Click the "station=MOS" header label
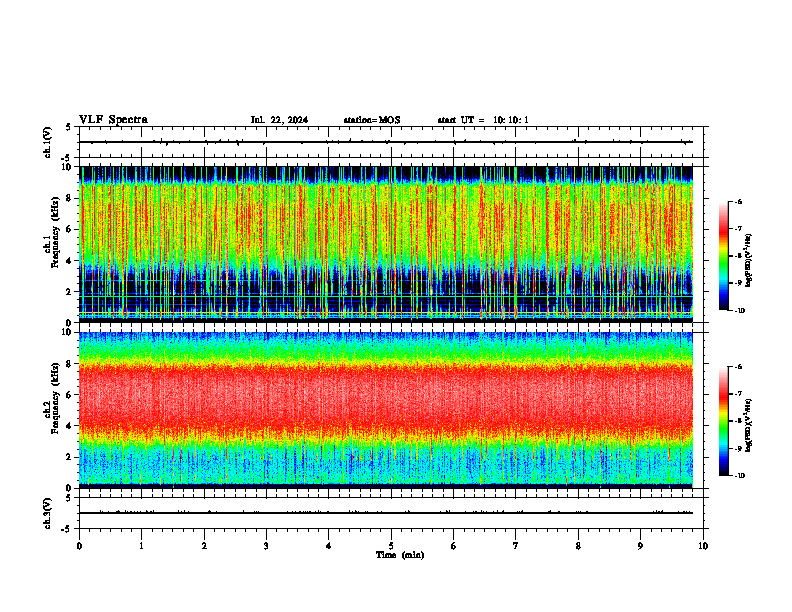This screenshot has height=612, width=792. tap(372, 120)
